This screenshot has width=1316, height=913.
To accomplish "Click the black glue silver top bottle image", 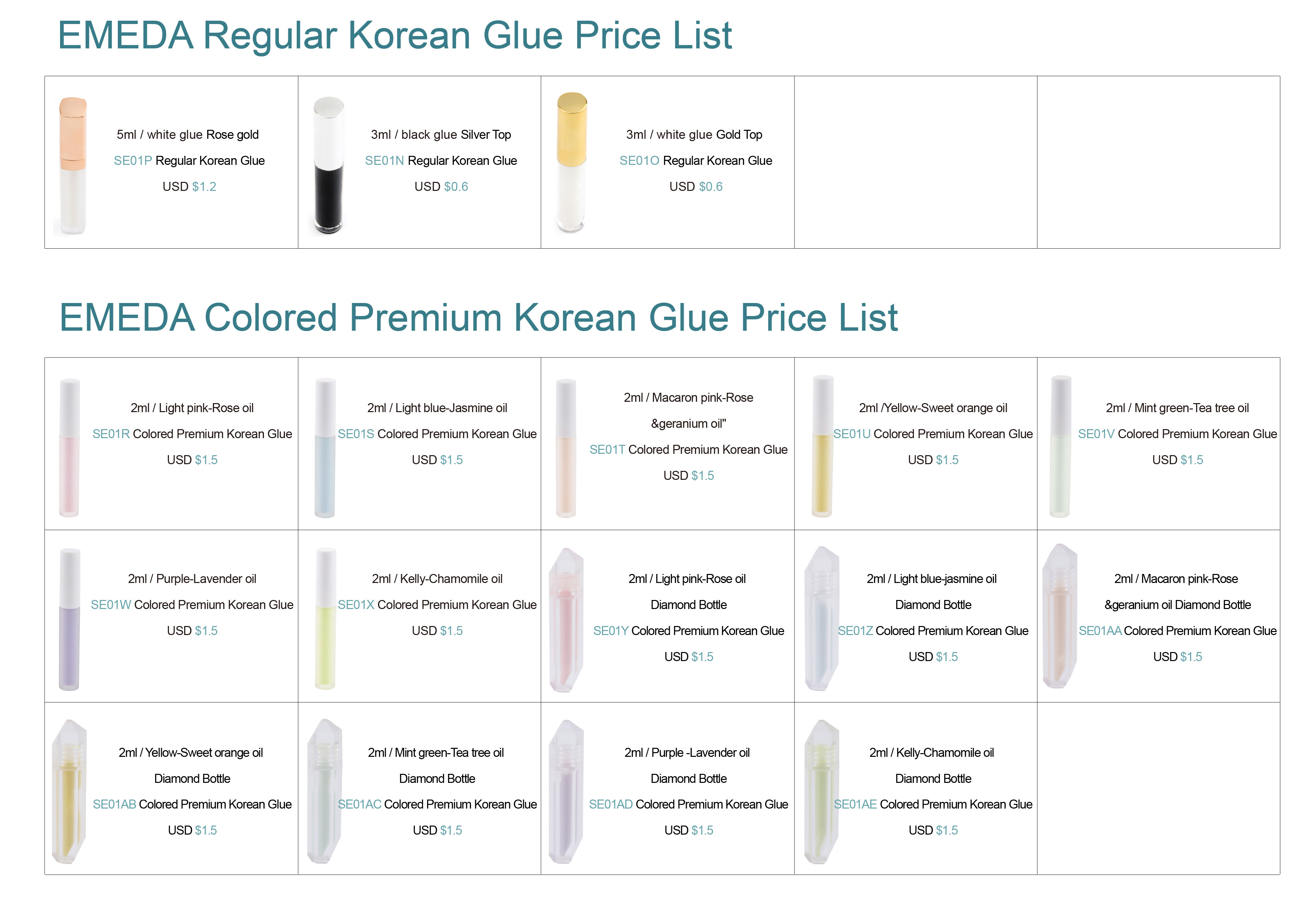I will 329,166.
